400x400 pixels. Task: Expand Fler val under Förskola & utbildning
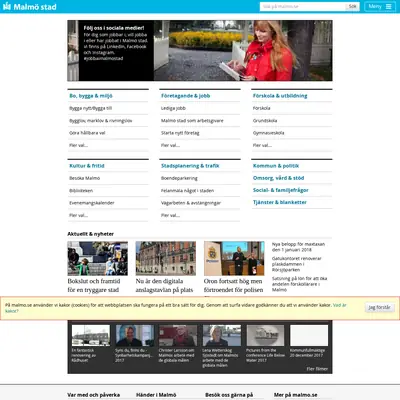coord(262,145)
